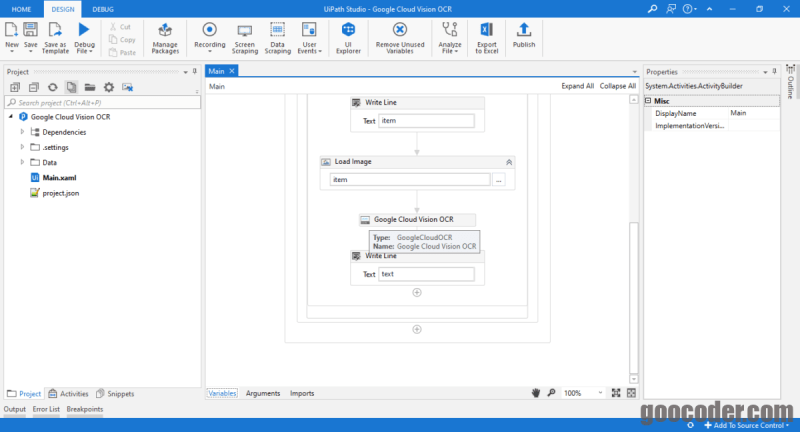Screen dimensions: 800x432
Task: Open Manage Packages
Action: point(165,38)
